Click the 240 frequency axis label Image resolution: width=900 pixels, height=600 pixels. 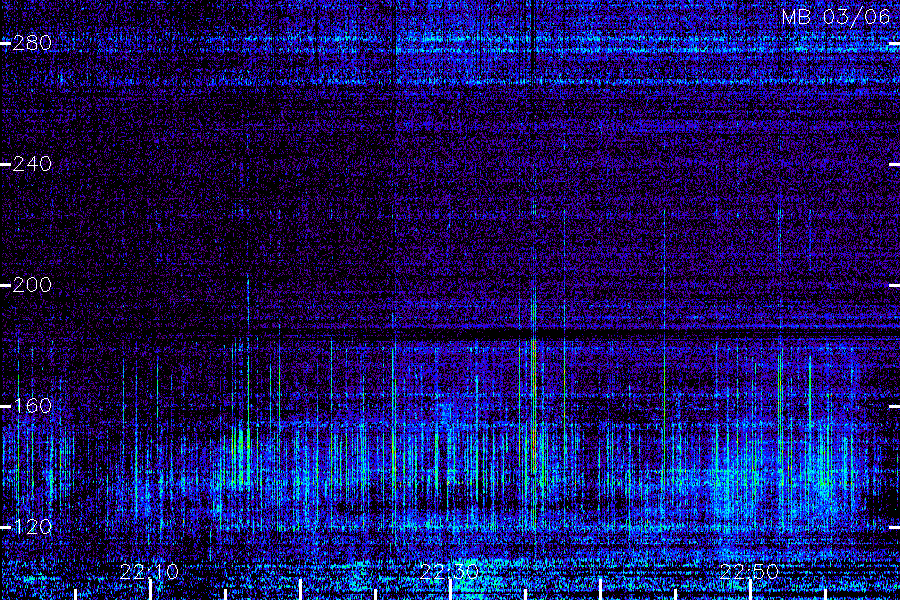pyautogui.click(x=32, y=164)
